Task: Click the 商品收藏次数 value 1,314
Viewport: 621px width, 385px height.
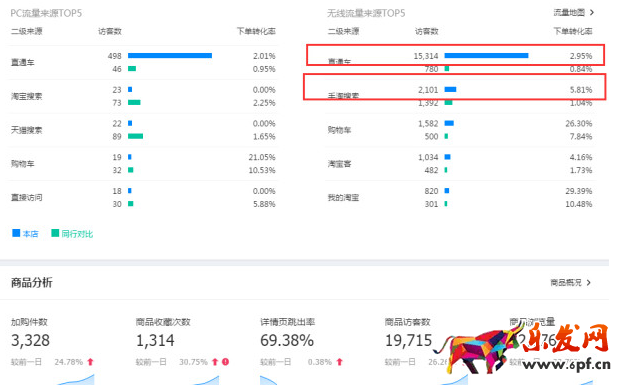Action: click(x=155, y=340)
